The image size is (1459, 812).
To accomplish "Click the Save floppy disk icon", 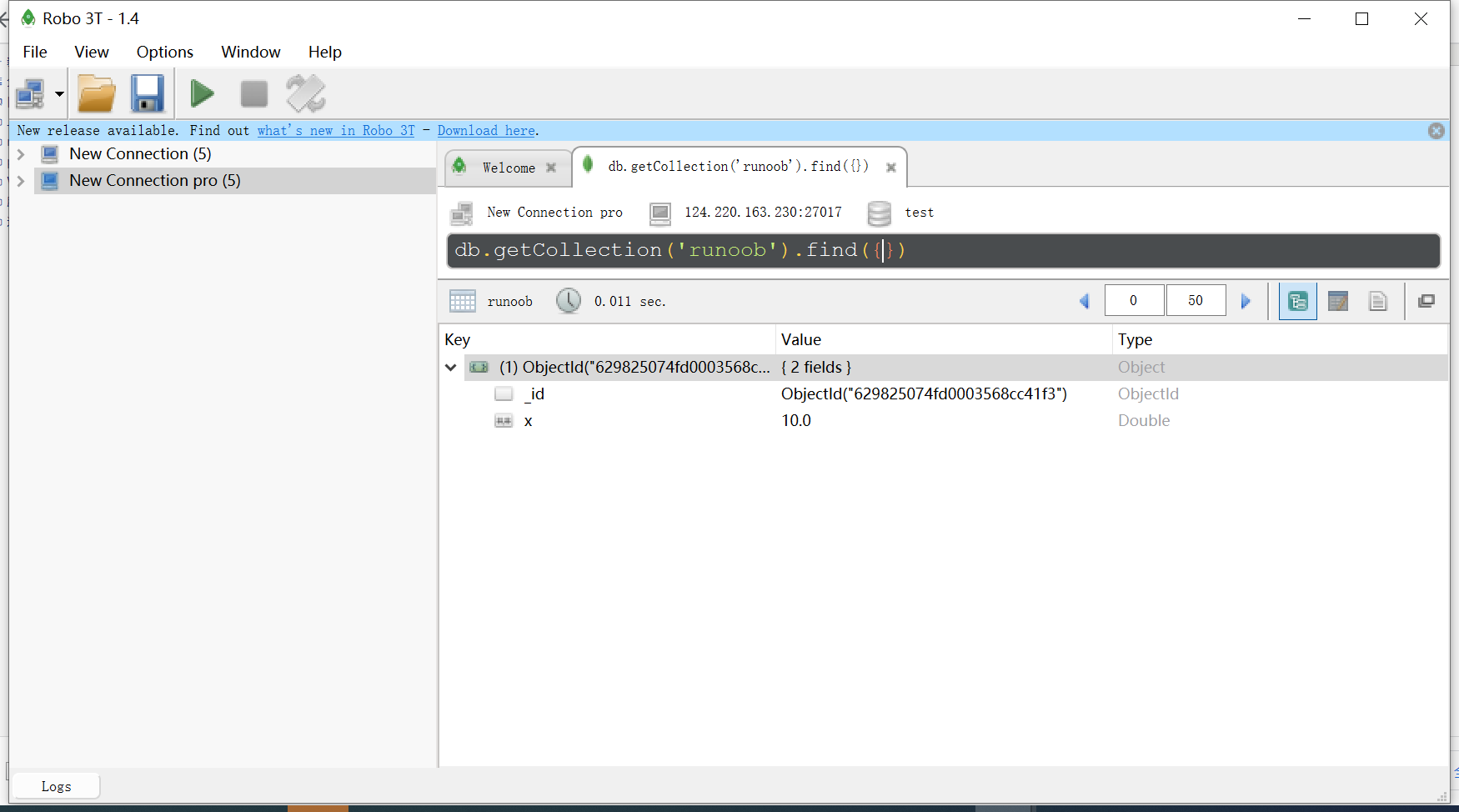I will pos(148,93).
